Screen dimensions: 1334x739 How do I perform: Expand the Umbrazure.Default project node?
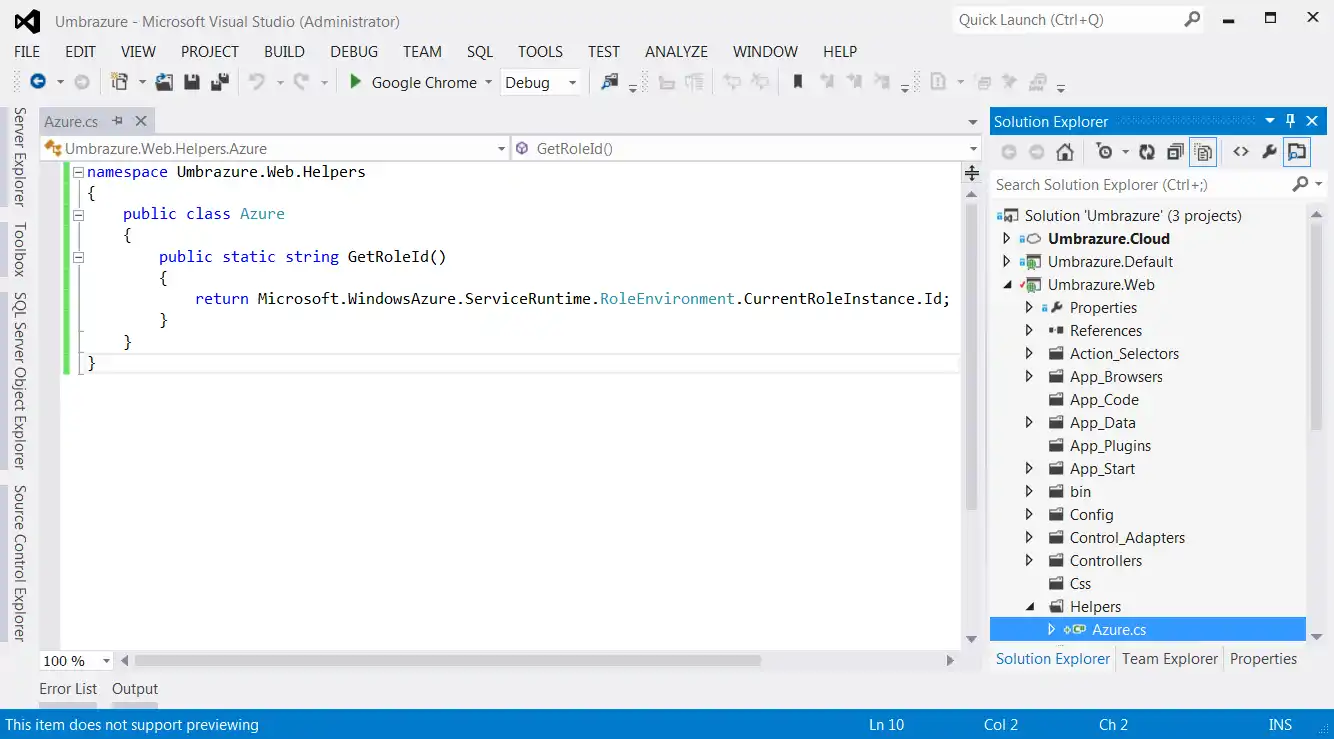(x=1007, y=262)
